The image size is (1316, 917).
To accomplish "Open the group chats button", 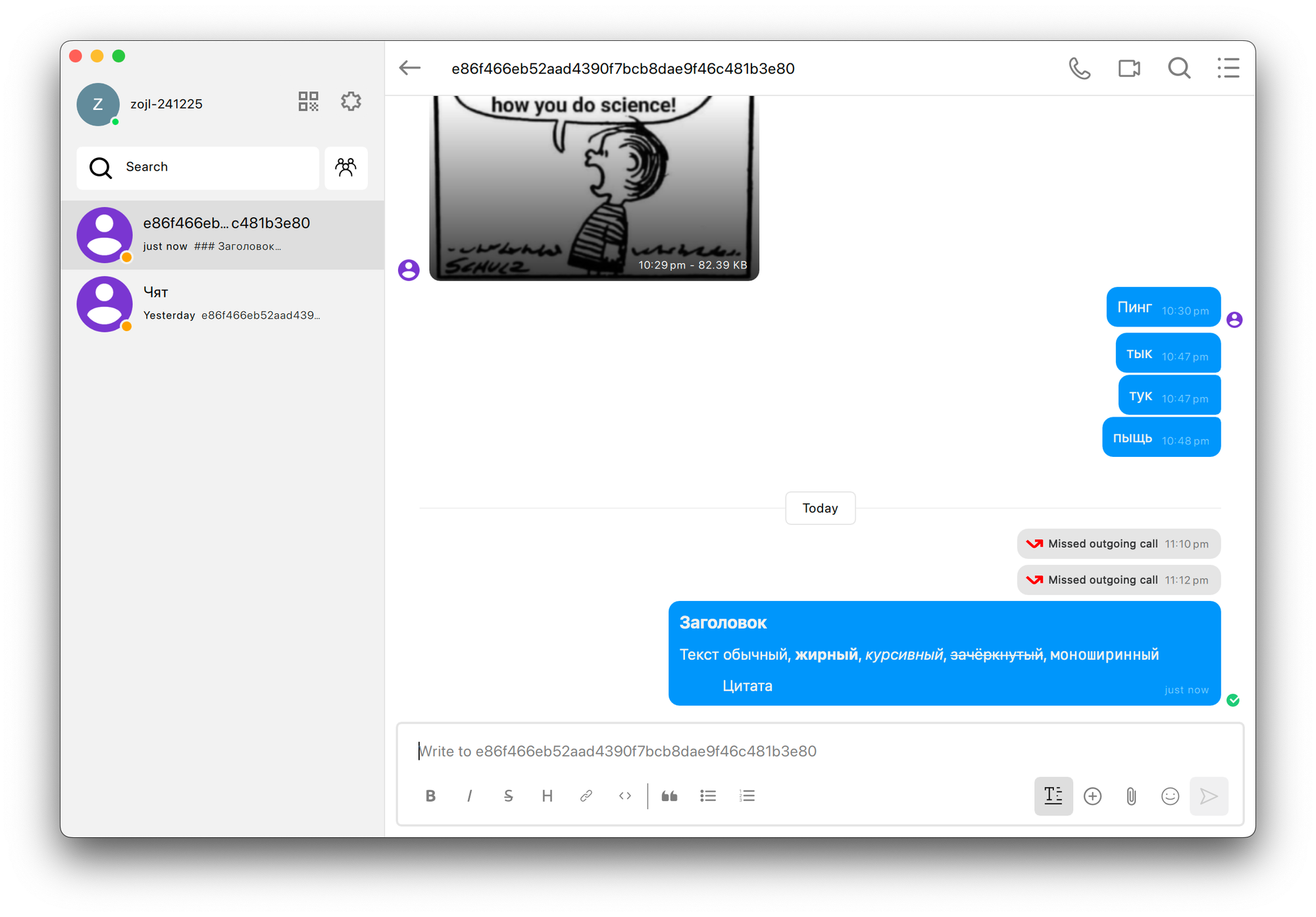I will (x=345, y=167).
